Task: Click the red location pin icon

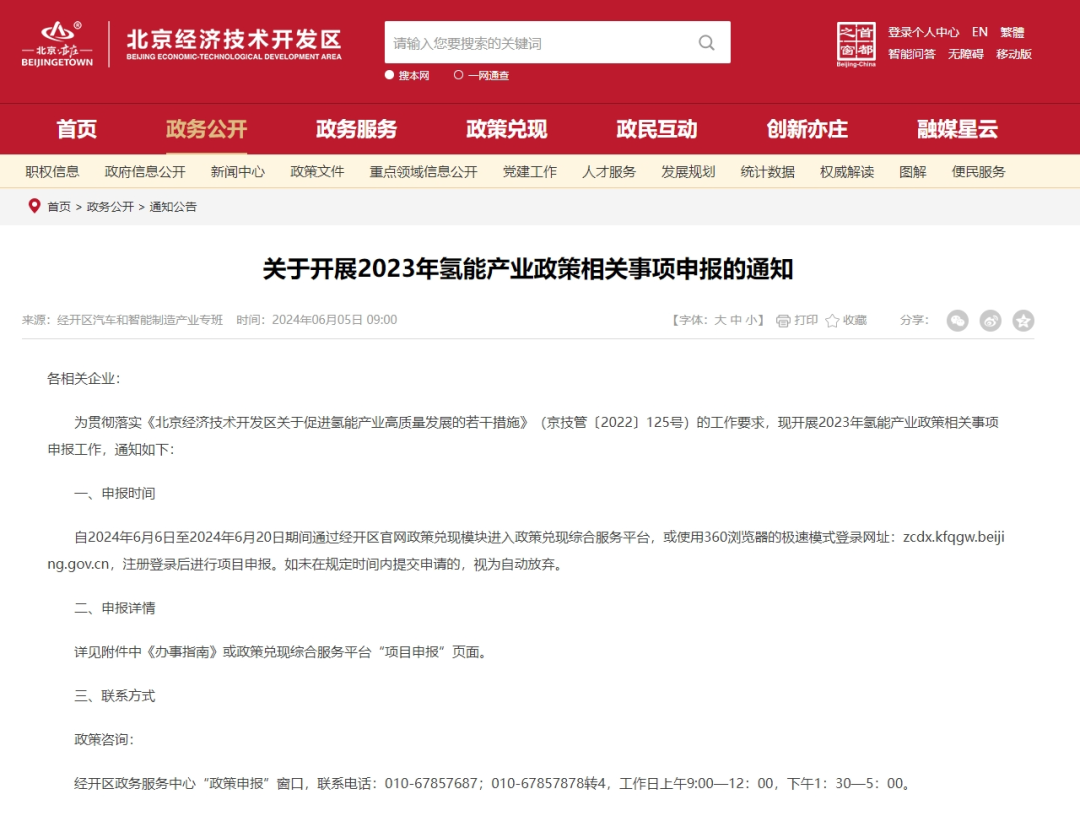Action: tap(34, 206)
